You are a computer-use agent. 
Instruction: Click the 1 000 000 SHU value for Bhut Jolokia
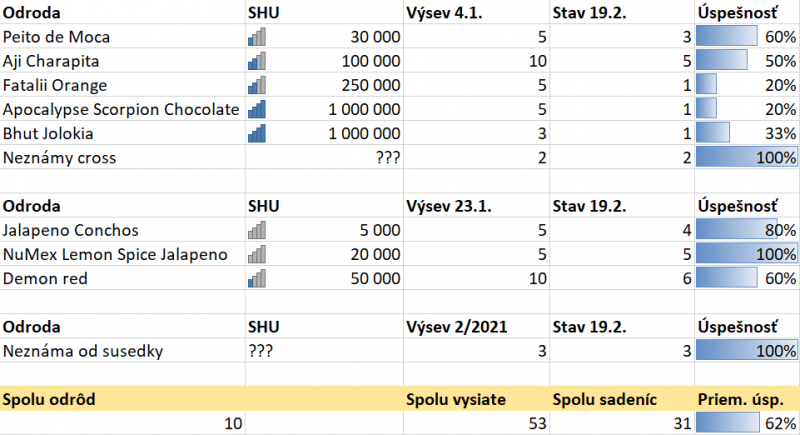click(x=365, y=133)
